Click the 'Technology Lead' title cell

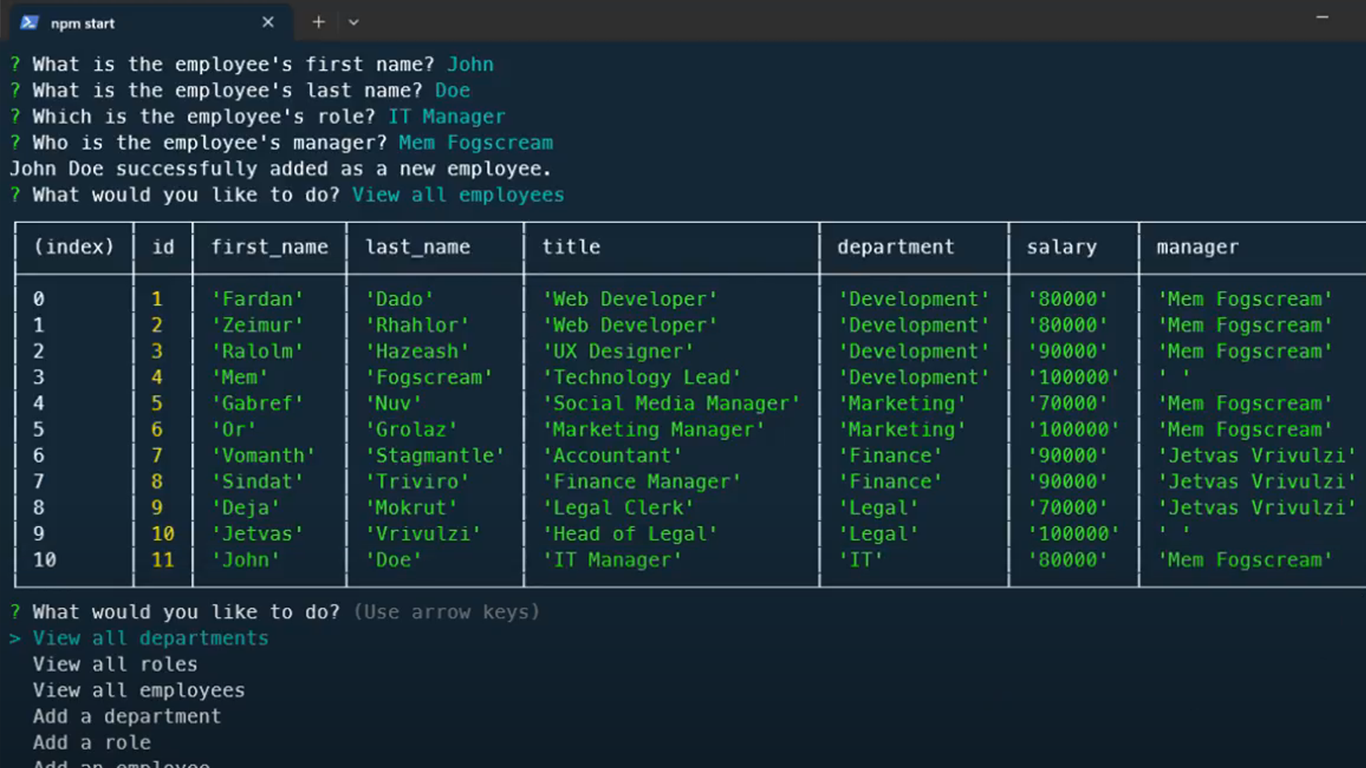click(x=642, y=377)
